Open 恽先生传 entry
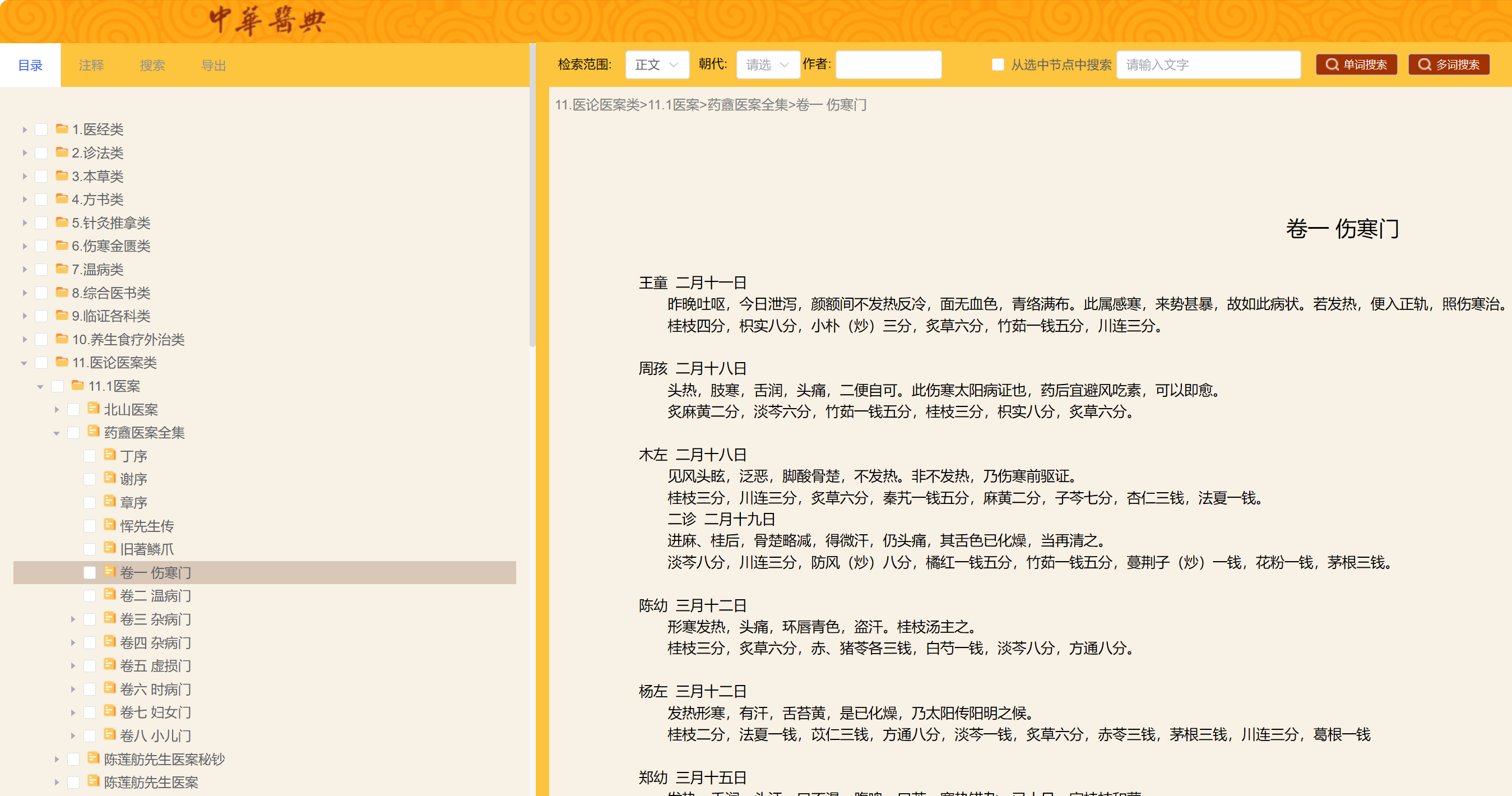1512x796 pixels. [x=147, y=526]
